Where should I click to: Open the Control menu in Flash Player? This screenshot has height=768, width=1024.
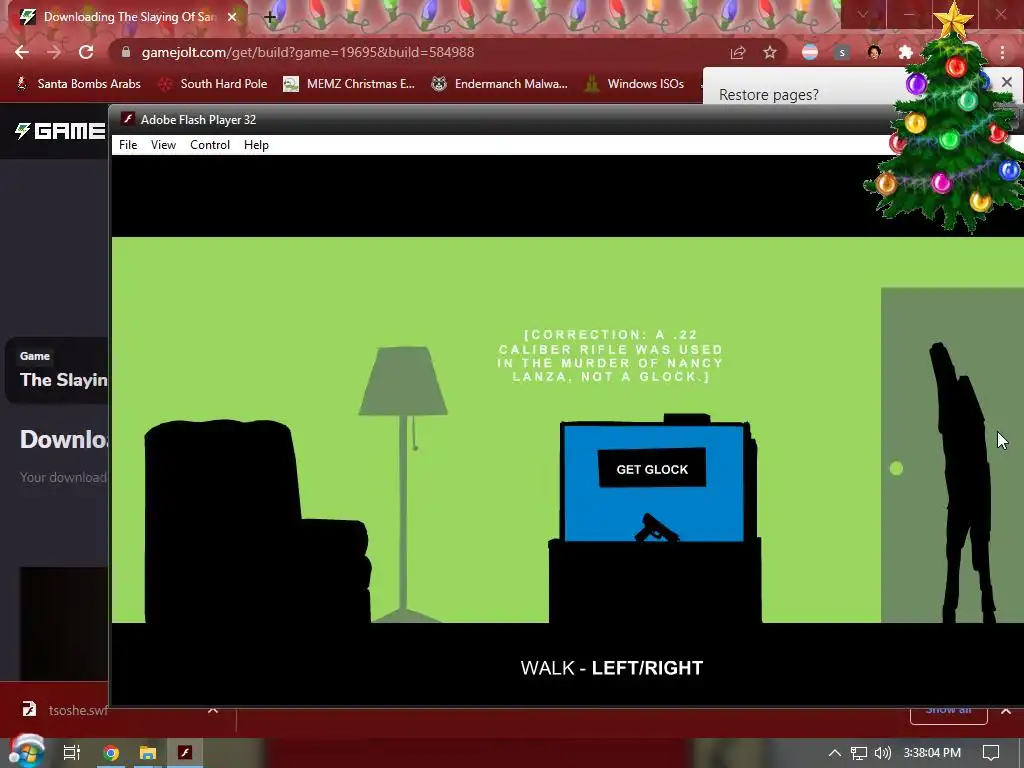[x=210, y=145]
